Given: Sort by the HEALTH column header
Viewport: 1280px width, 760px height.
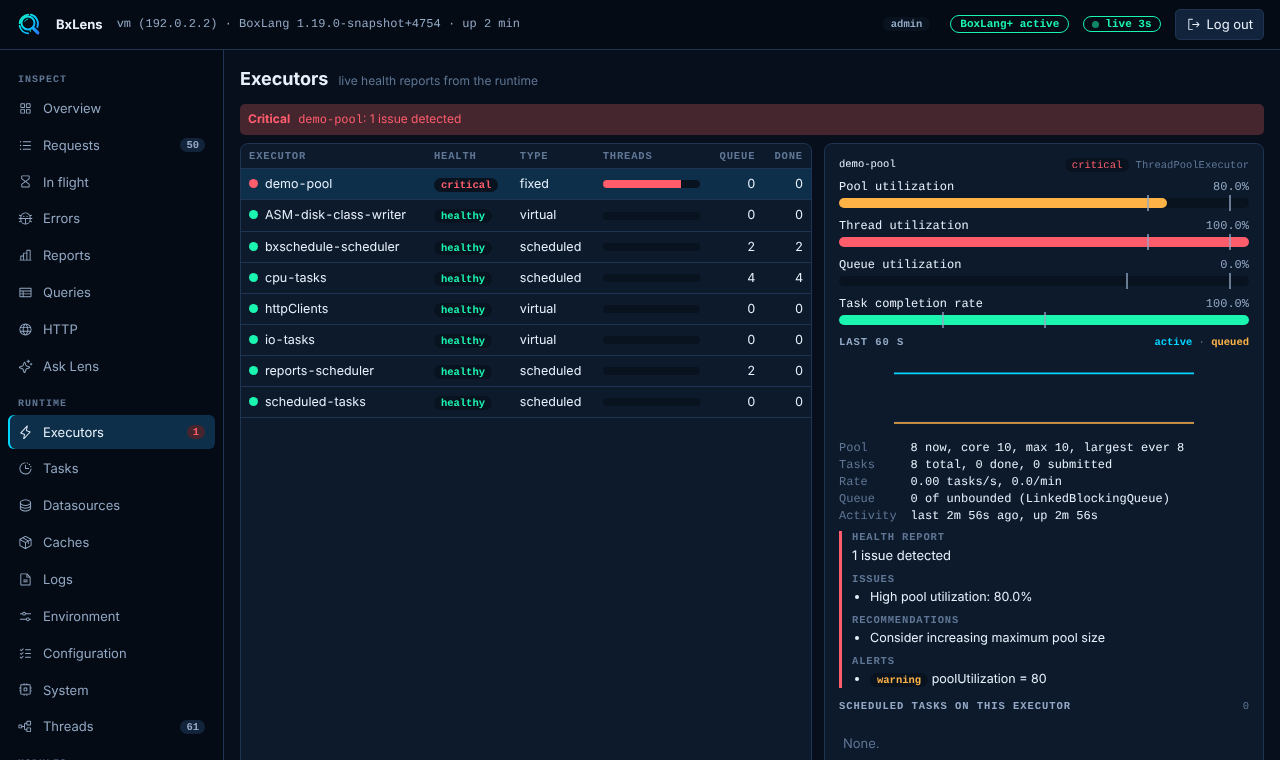Looking at the screenshot, I should tap(455, 156).
